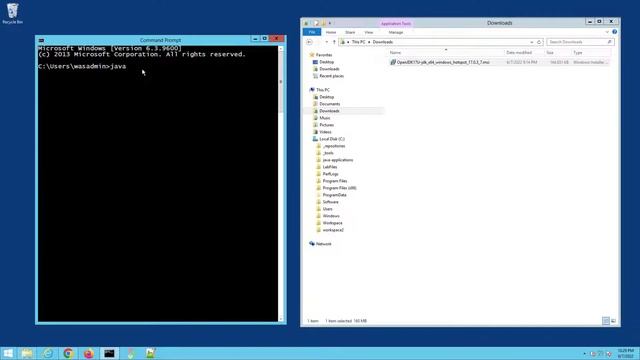Open the PerfLogs folder in tree
The height and width of the screenshot is (360, 640).
(330, 174)
